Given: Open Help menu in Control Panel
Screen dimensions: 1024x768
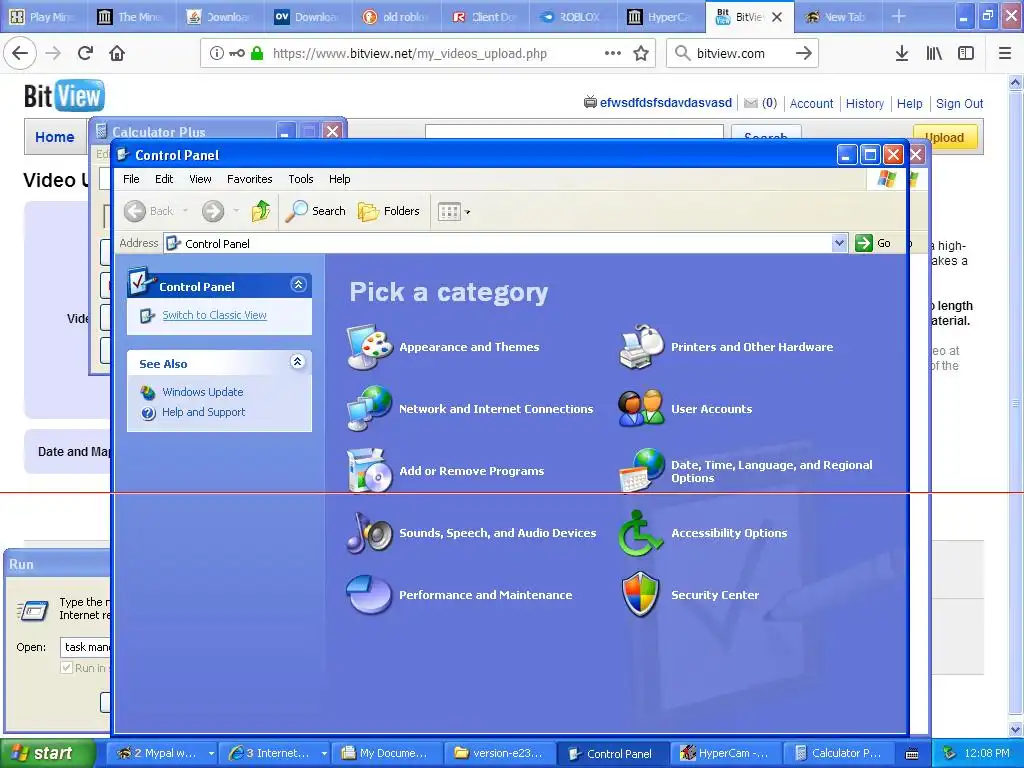Looking at the screenshot, I should pyautogui.click(x=340, y=179).
